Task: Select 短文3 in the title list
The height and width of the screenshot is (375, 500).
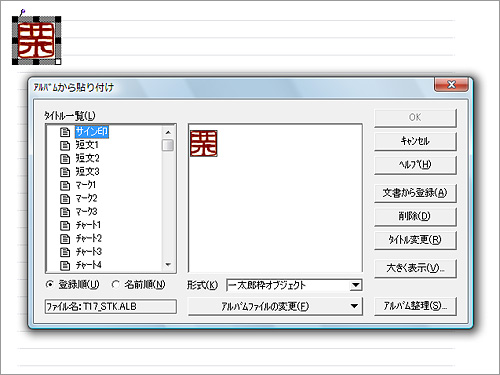Action: pyautogui.click(x=87, y=172)
